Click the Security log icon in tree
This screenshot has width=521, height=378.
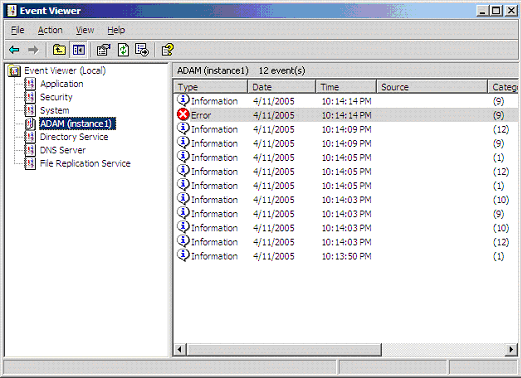click(x=30, y=97)
